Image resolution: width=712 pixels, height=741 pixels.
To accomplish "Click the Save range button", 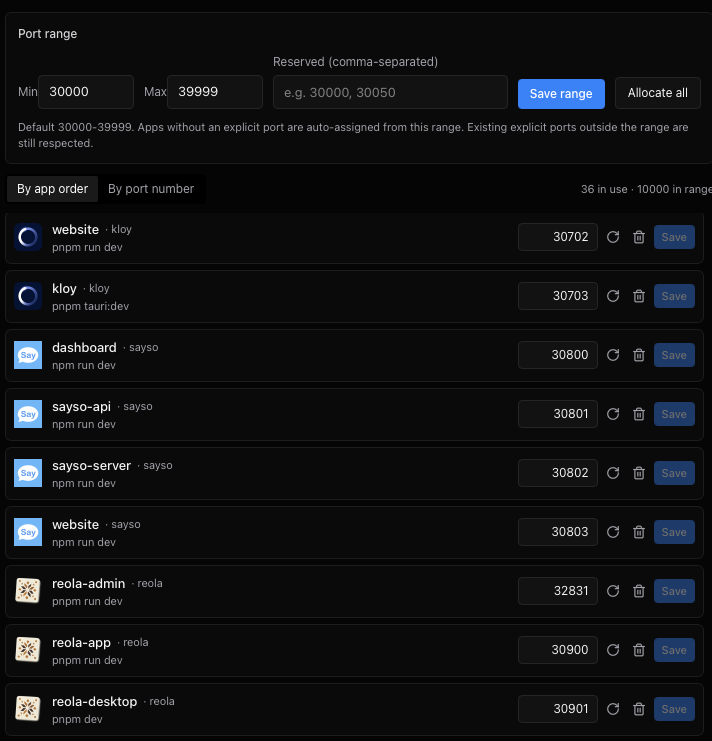I will (x=561, y=94).
